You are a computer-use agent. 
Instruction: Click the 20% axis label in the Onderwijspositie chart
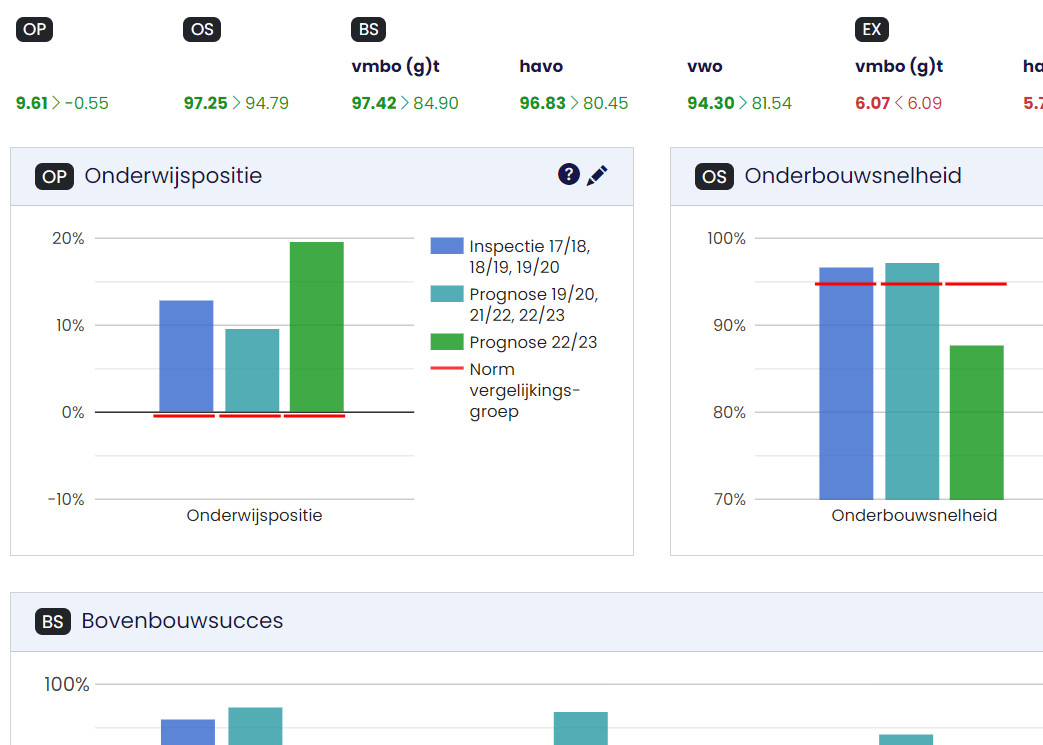click(x=68, y=238)
